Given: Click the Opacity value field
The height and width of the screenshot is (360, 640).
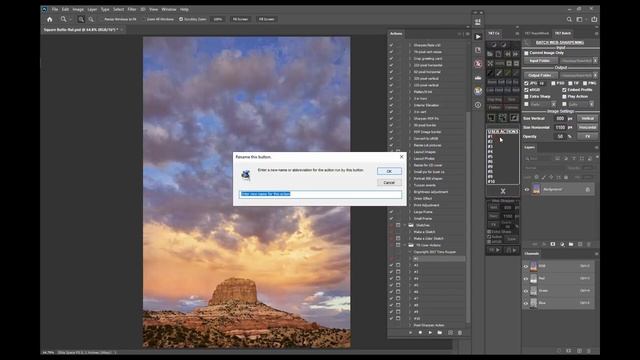Looking at the screenshot, I should pyautogui.click(x=560, y=136).
